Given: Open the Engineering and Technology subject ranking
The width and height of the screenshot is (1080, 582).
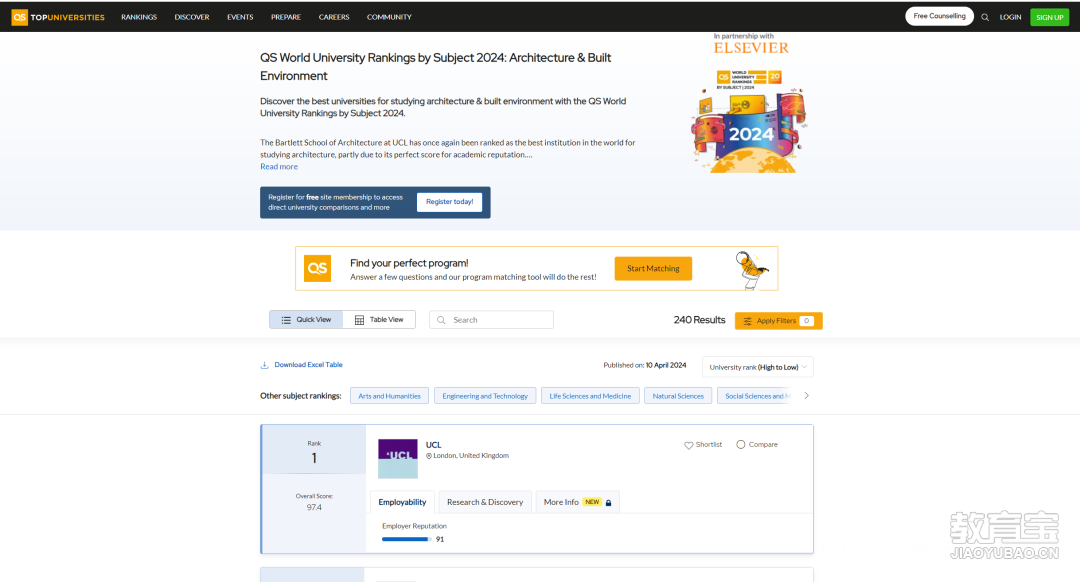Looking at the screenshot, I should pos(485,396).
